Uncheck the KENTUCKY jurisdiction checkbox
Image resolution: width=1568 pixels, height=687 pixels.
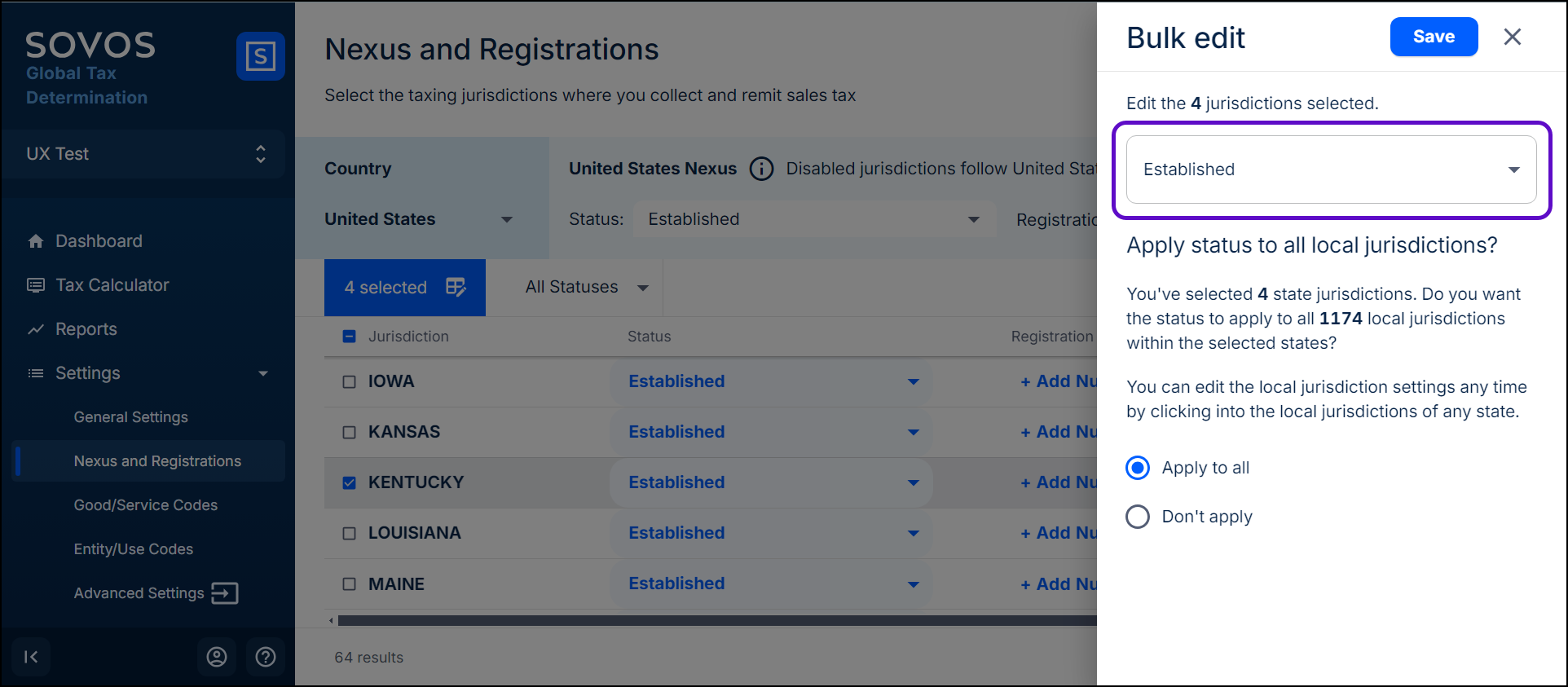[x=350, y=483]
